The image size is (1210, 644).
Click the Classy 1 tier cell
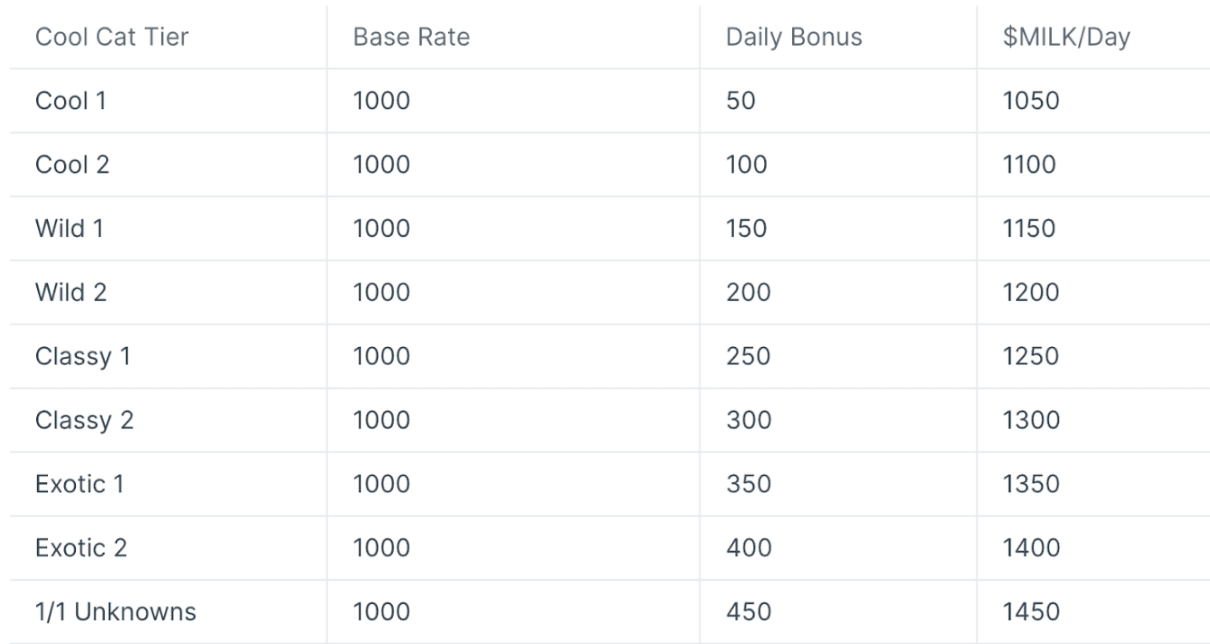(x=83, y=357)
